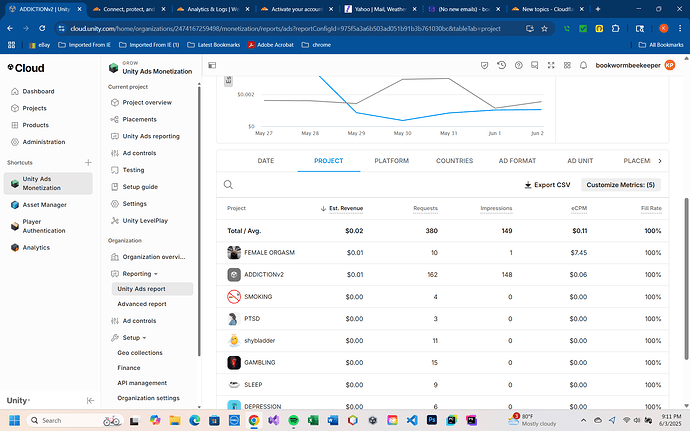Open Unity Ads report link
690x431 pixels.
(152, 289)
